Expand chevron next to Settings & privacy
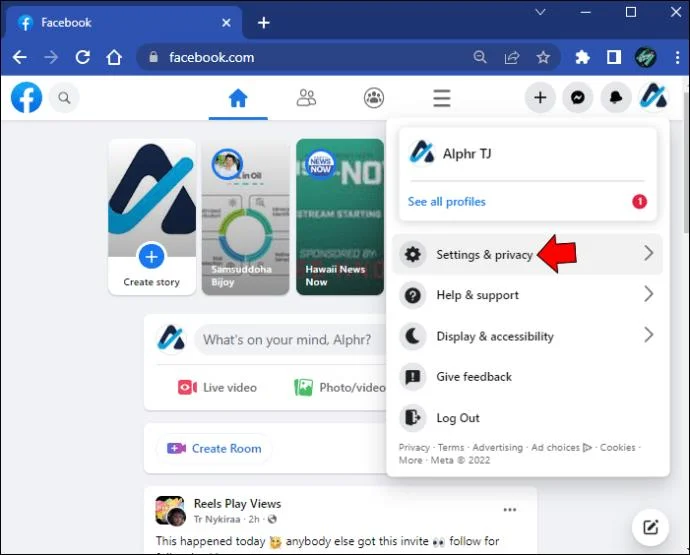The image size is (690, 555). coord(649,254)
